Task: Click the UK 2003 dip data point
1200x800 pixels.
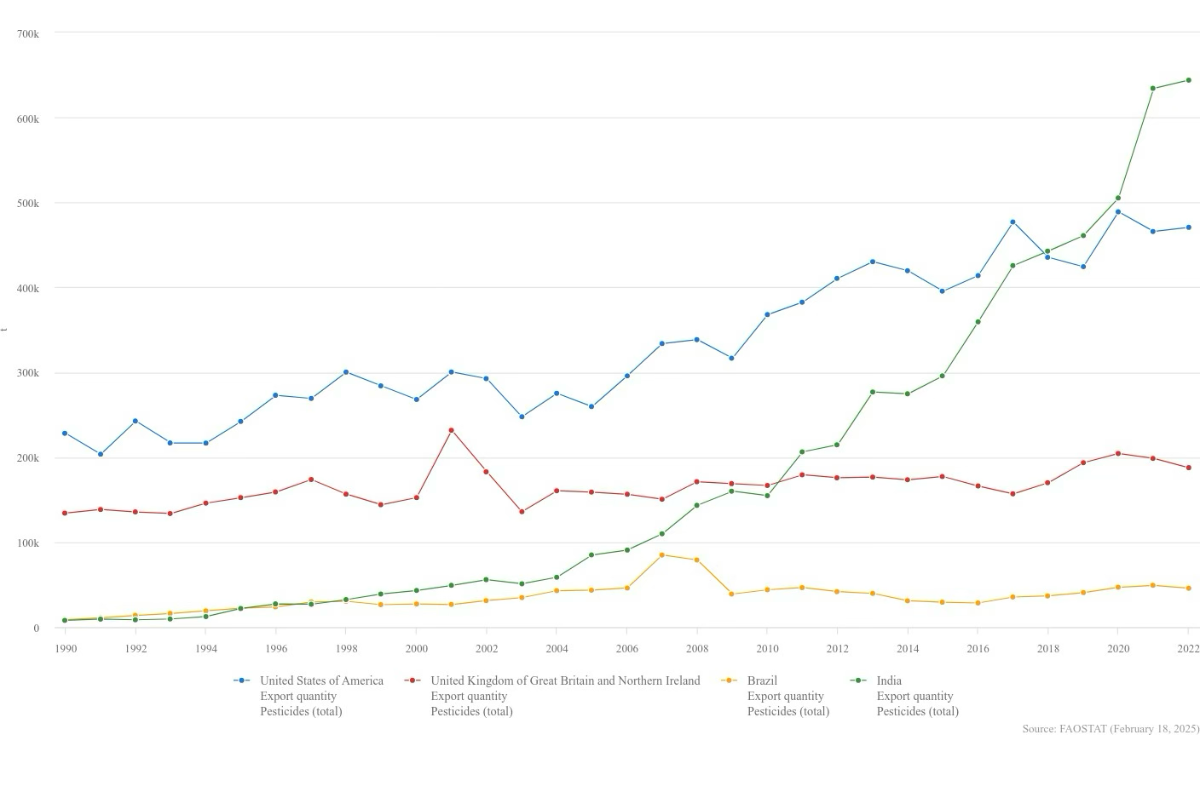Action: tap(521, 512)
